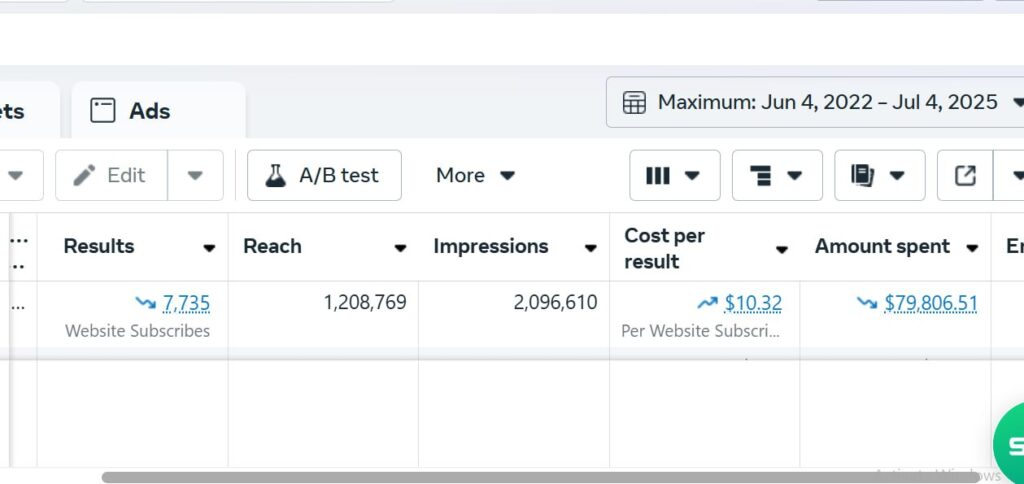Click the reports icon button
The height and width of the screenshot is (484, 1024).
[x=862, y=176]
